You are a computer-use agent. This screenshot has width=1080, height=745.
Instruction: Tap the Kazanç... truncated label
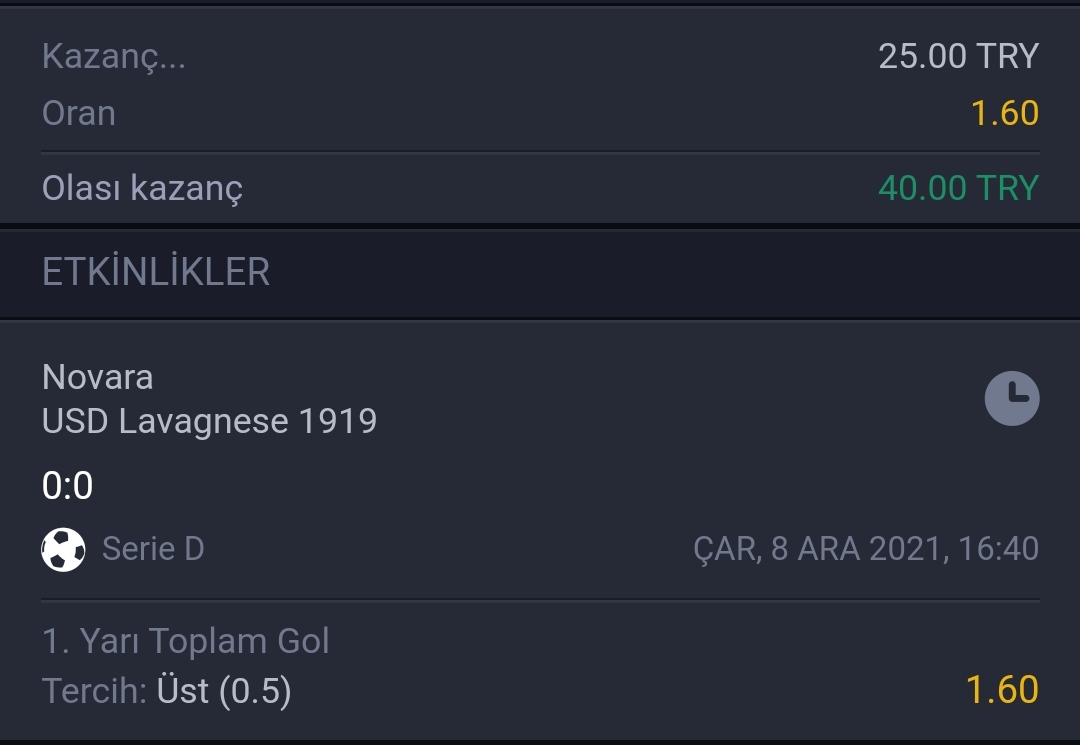click(x=114, y=56)
